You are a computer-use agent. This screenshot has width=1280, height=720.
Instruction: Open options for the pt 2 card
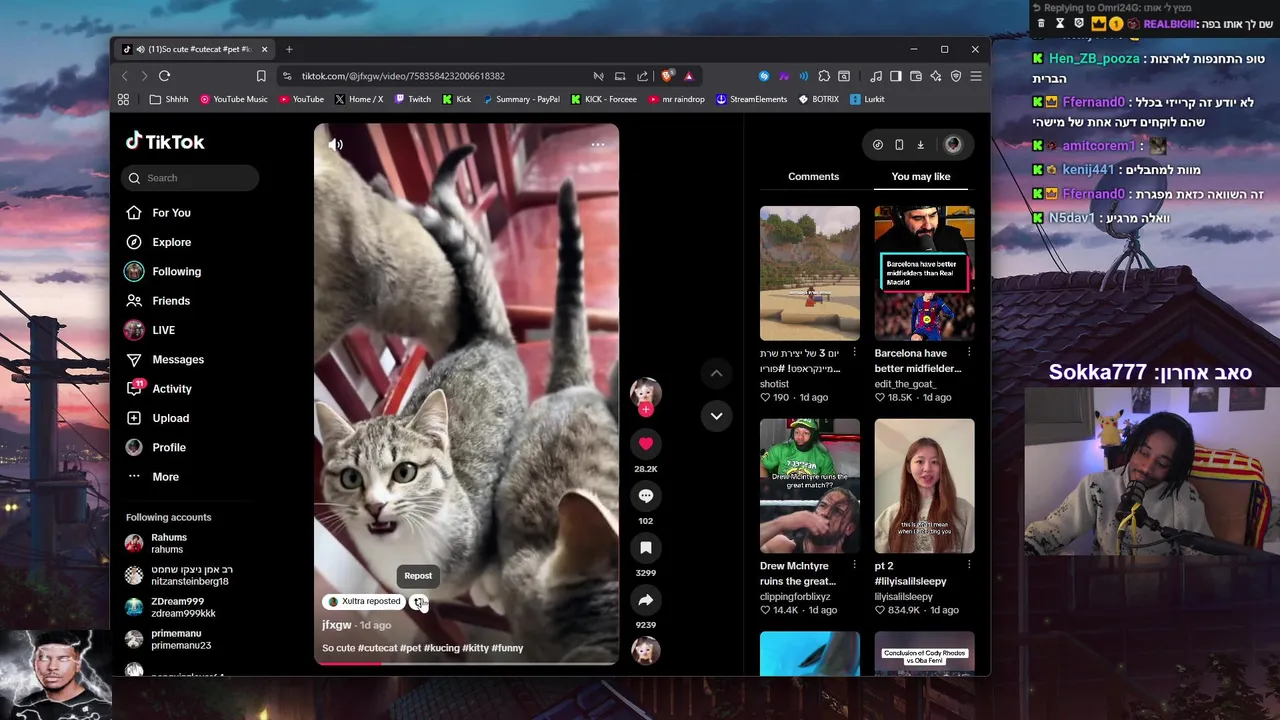pos(969,566)
